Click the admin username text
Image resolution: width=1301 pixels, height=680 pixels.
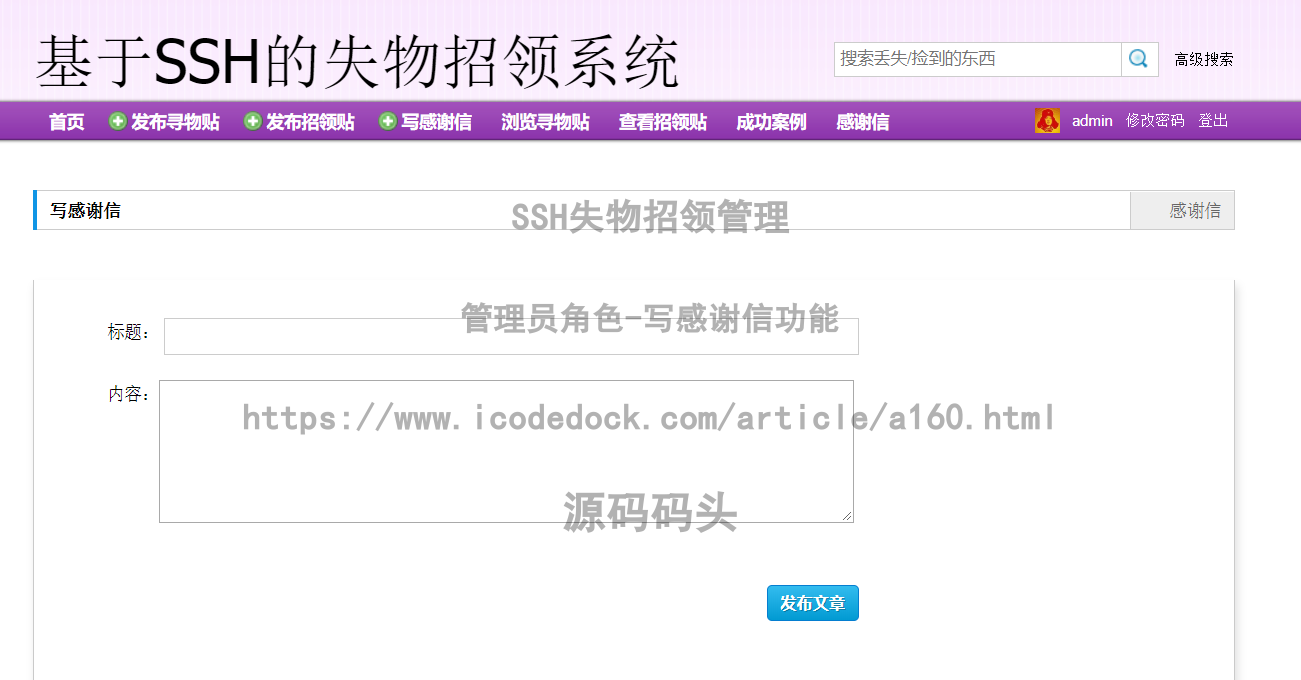(1092, 120)
